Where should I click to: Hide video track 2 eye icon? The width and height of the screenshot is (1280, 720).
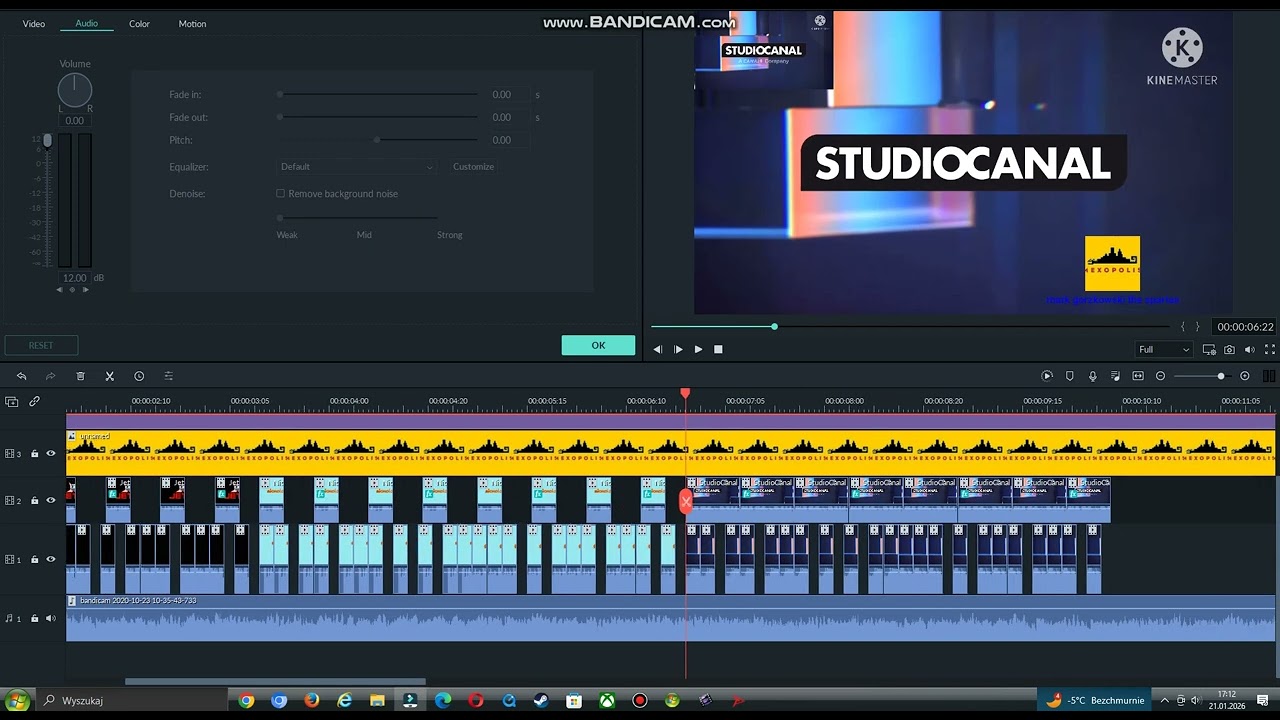pyautogui.click(x=51, y=500)
